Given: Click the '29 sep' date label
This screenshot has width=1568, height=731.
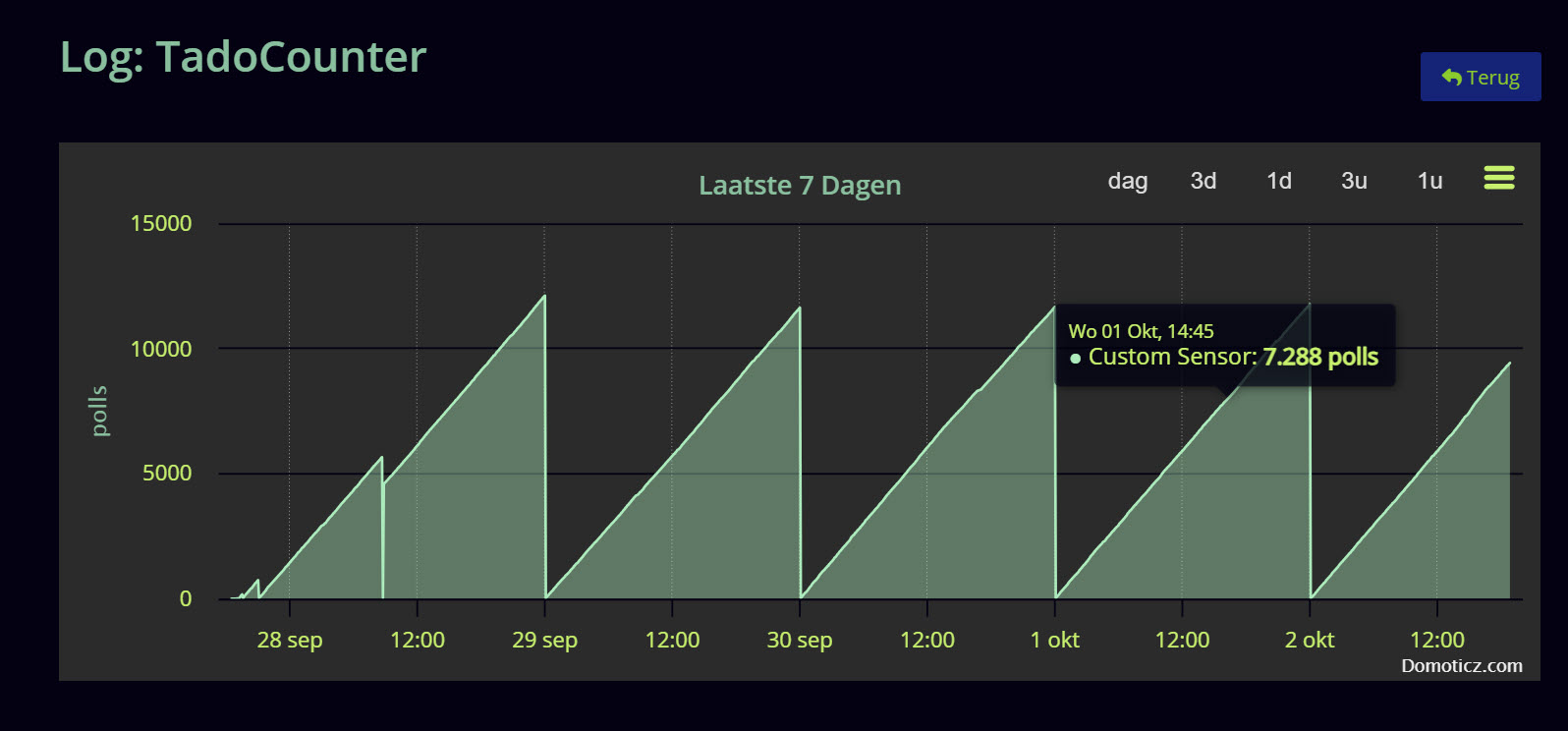Looking at the screenshot, I should (x=544, y=640).
